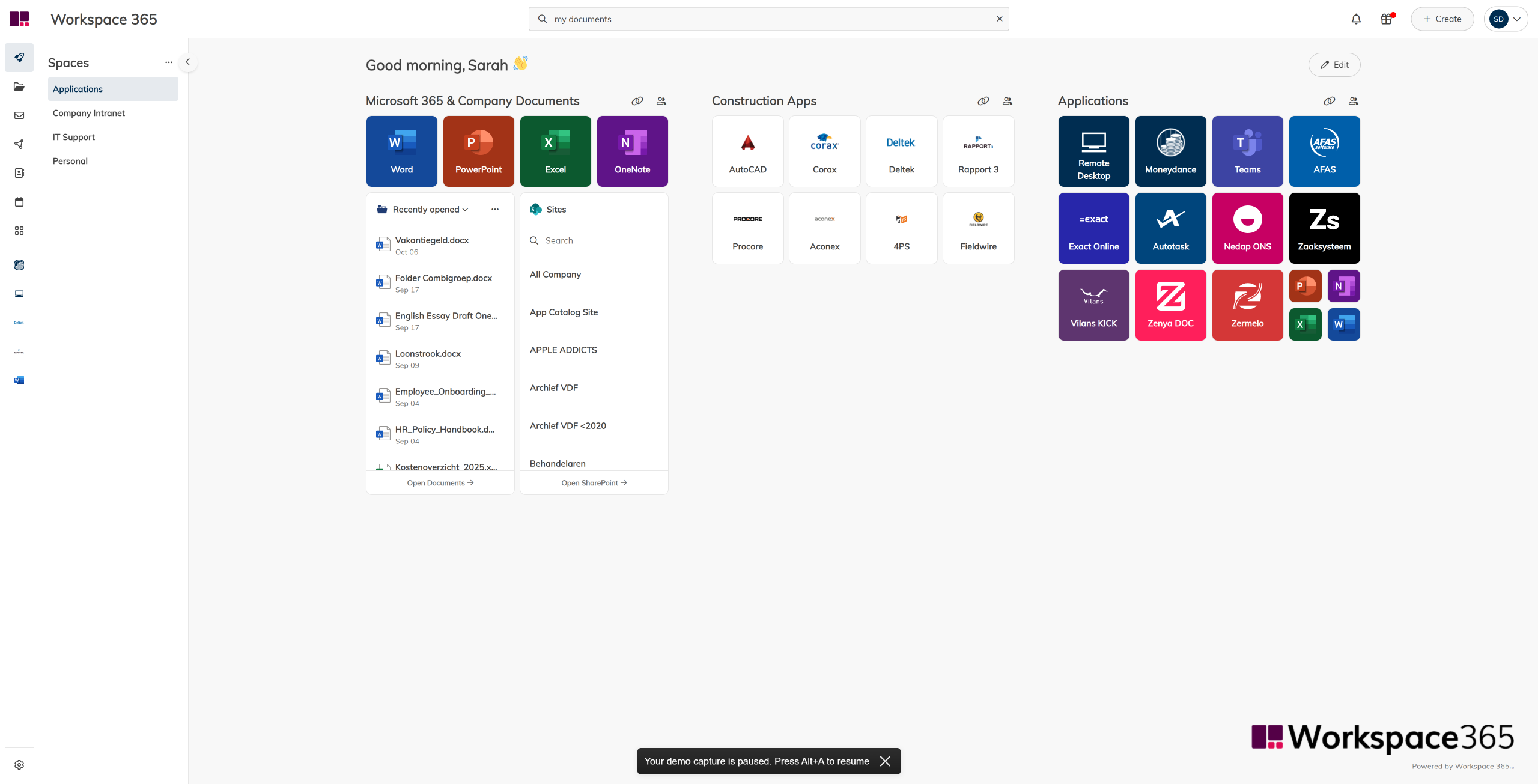
Task: Click the Moneydance app tile
Action: tap(1170, 151)
